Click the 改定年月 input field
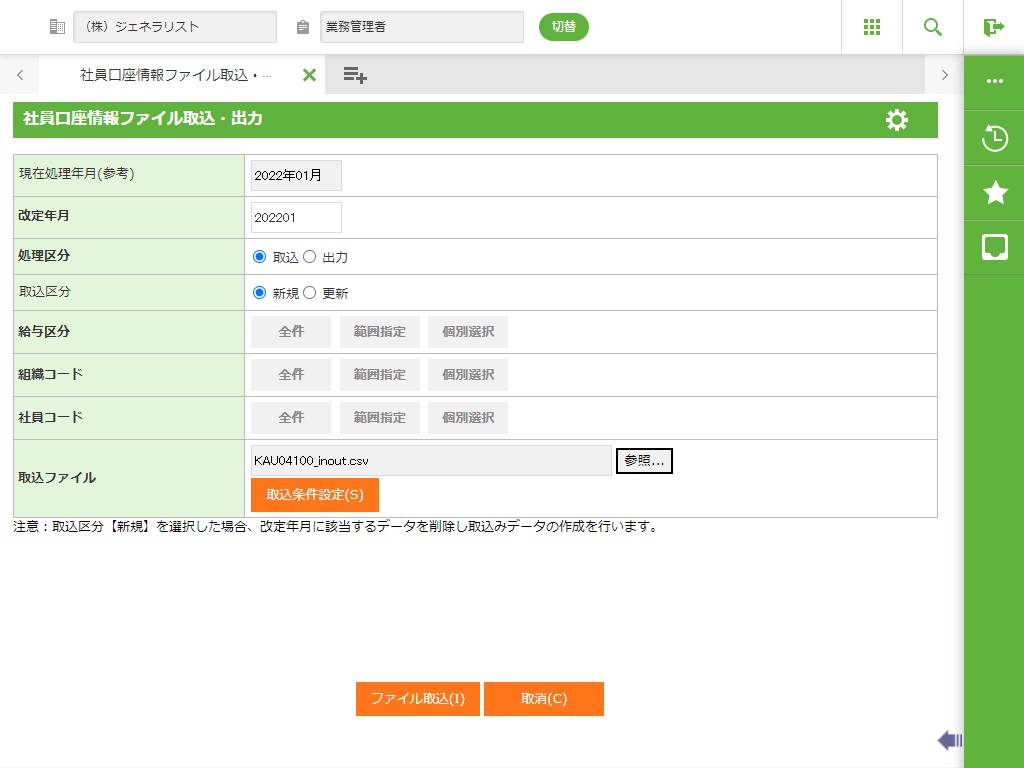The height and width of the screenshot is (768, 1024). click(296, 217)
